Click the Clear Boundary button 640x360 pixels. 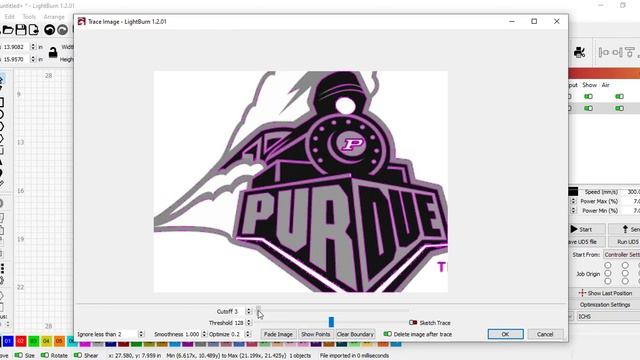click(x=355, y=334)
